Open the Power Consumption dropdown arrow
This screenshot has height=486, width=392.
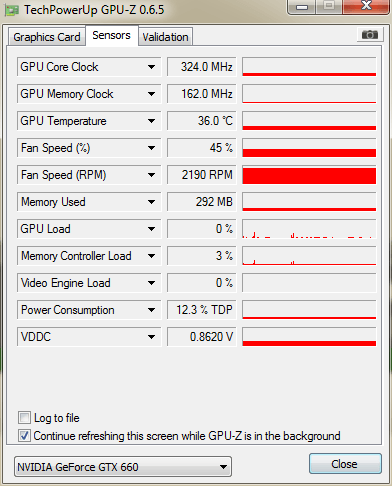tap(151, 310)
